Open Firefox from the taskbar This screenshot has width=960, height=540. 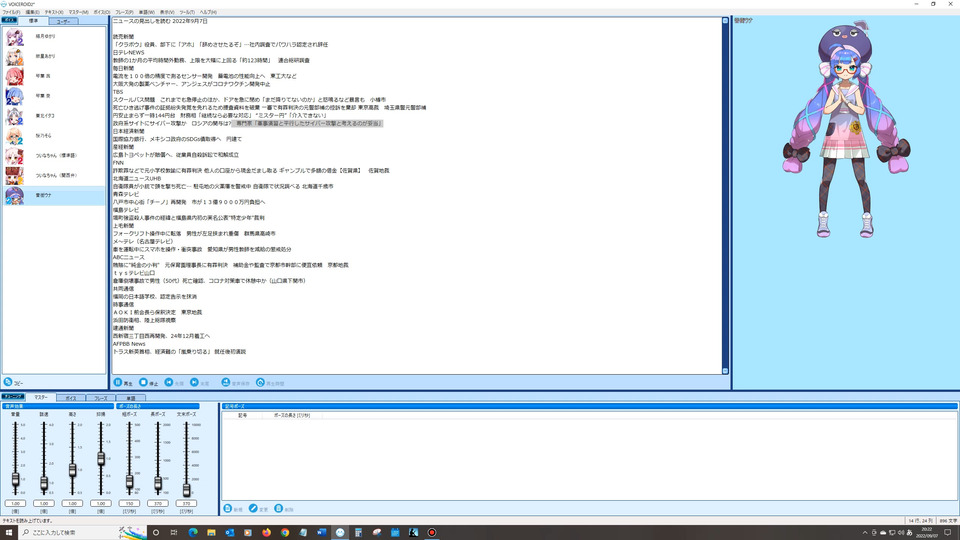tap(266, 532)
